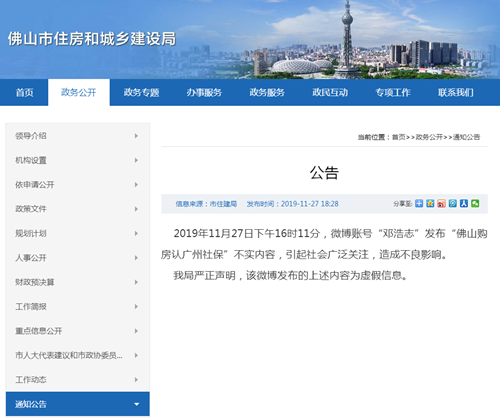Click 首页 link in breadcrumb
Screen dimensions: 500x418
(398, 137)
